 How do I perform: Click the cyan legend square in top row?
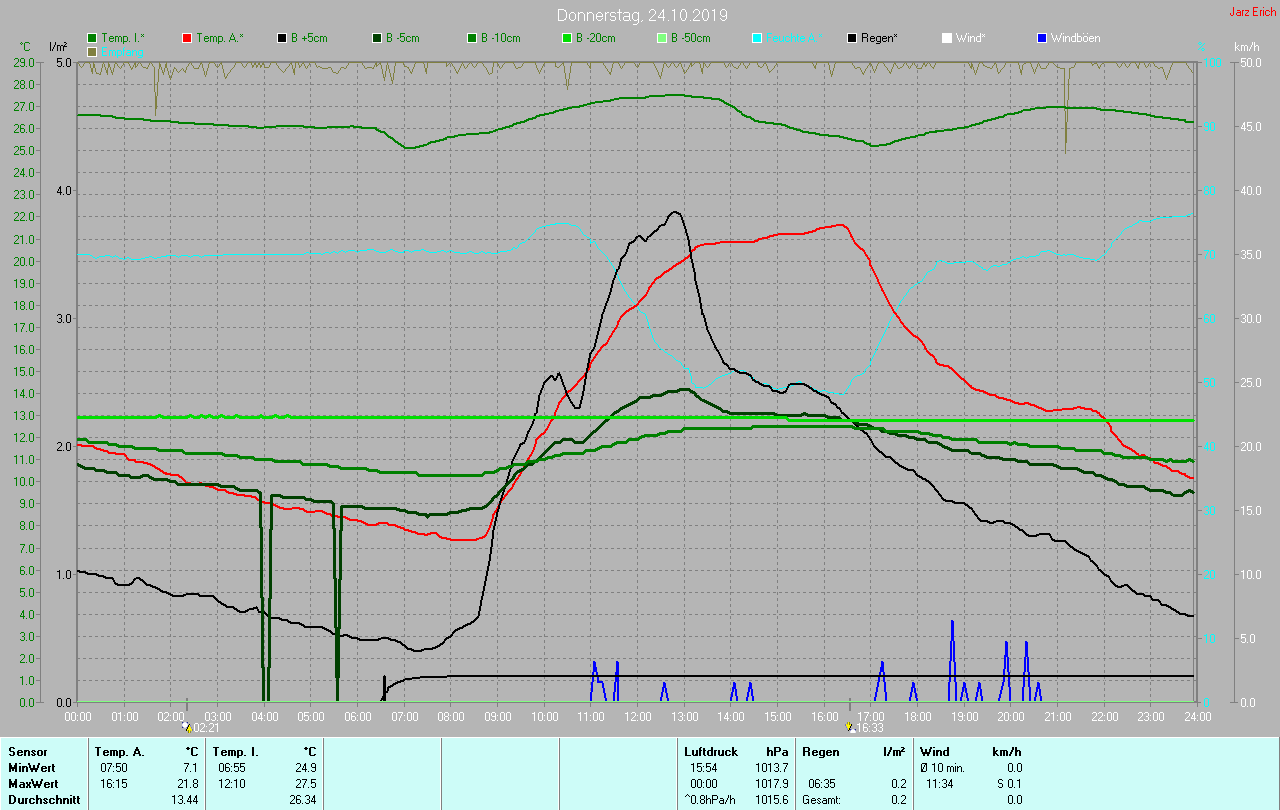pos(757,38)
